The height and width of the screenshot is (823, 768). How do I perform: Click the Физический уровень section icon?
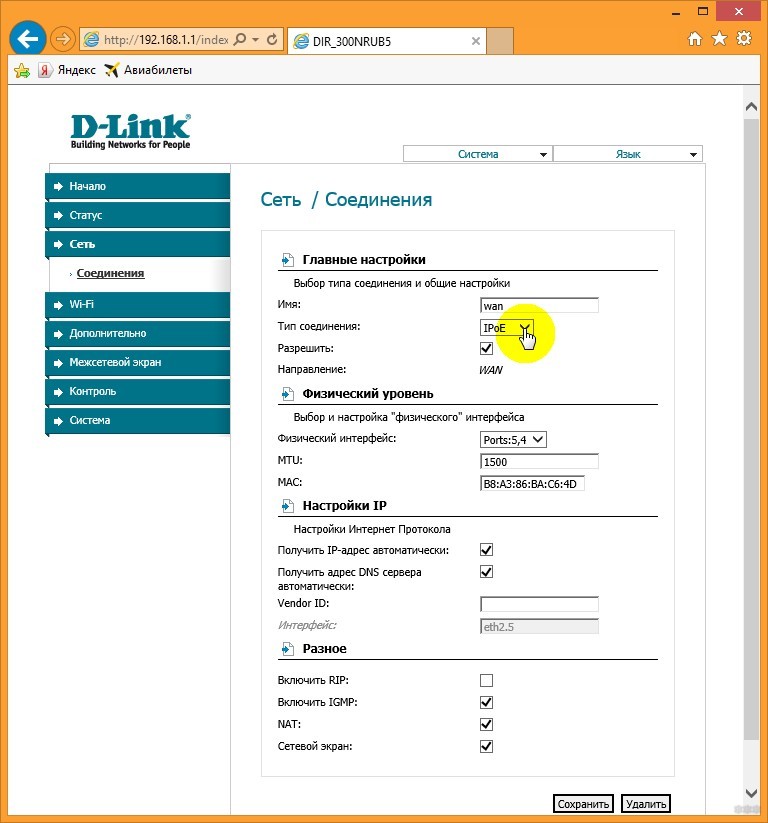pos(287,394)
